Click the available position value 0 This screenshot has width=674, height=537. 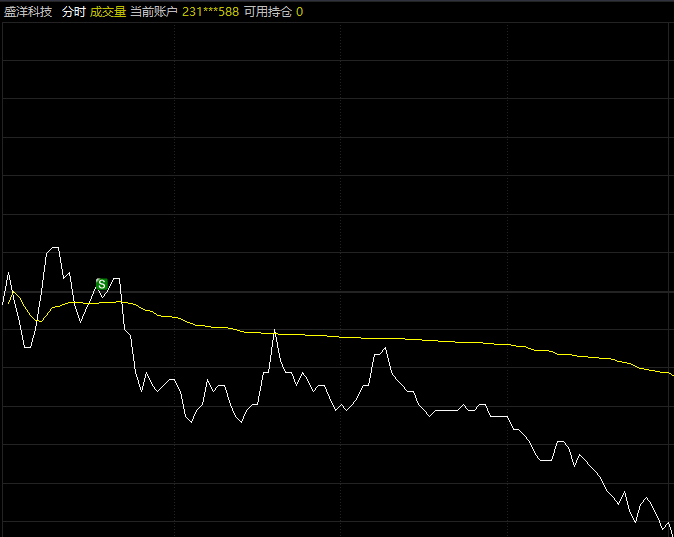(300, 12)
